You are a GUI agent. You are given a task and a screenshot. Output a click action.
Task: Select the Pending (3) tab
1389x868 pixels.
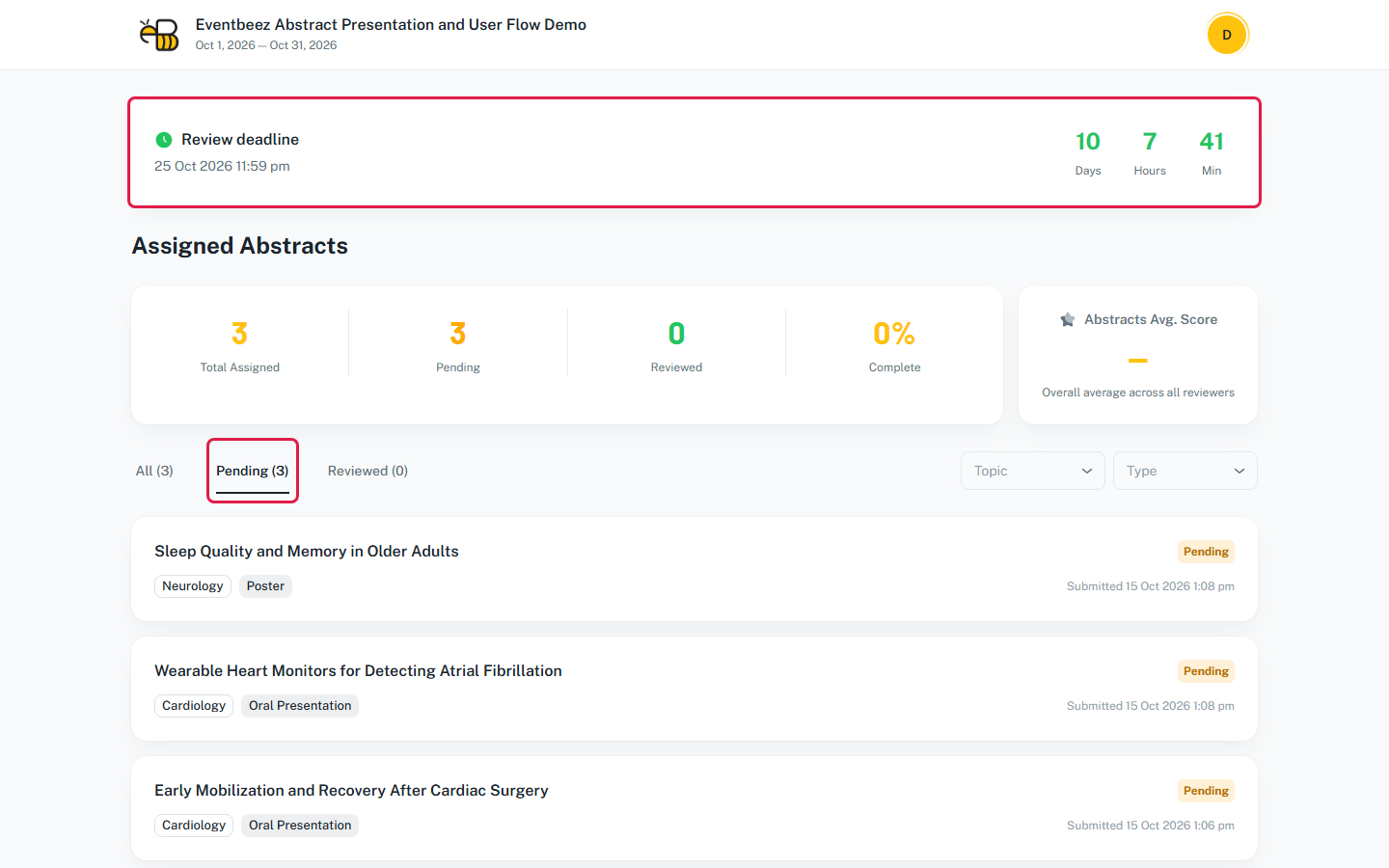point(253,471)
